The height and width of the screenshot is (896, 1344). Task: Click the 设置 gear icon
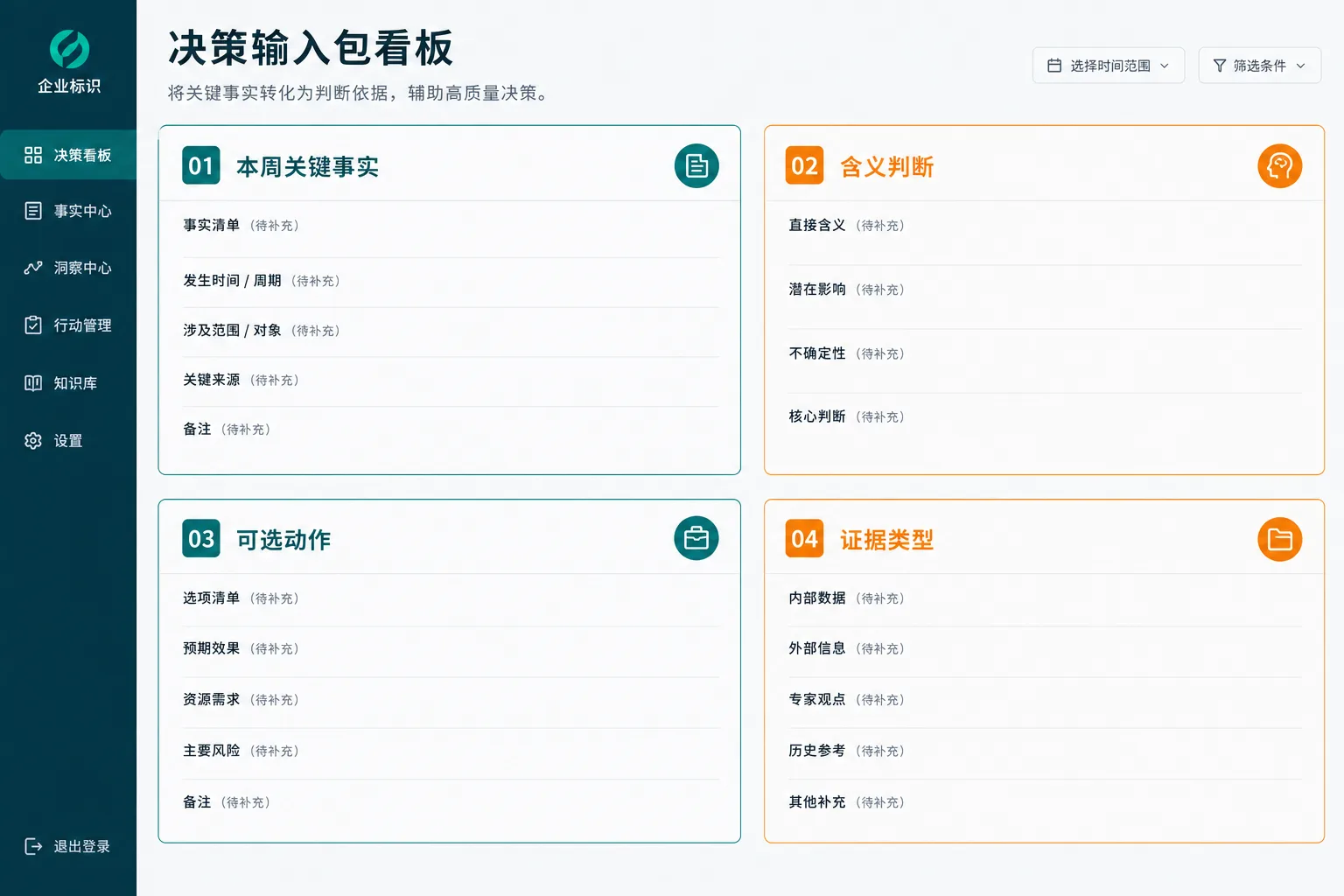[33, 441]
